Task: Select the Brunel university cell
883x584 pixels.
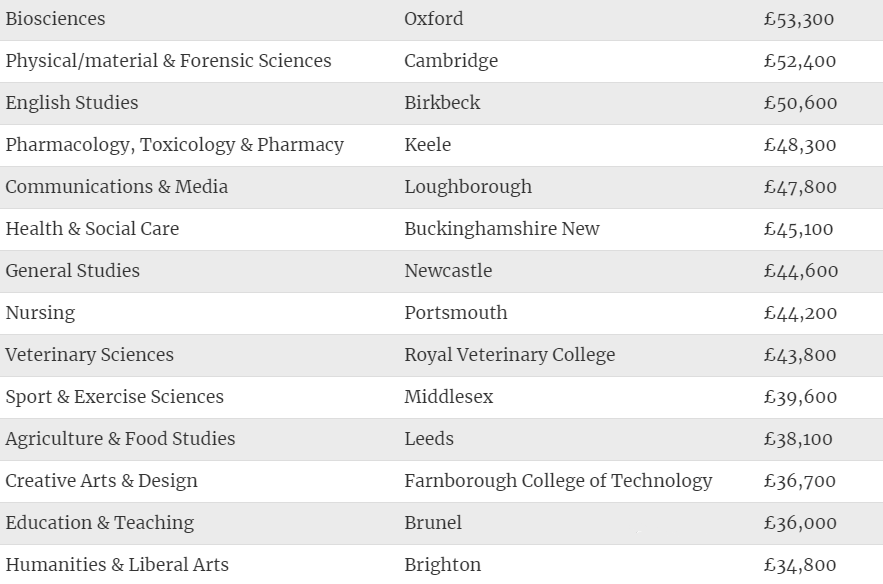Action: coord(433,523)
